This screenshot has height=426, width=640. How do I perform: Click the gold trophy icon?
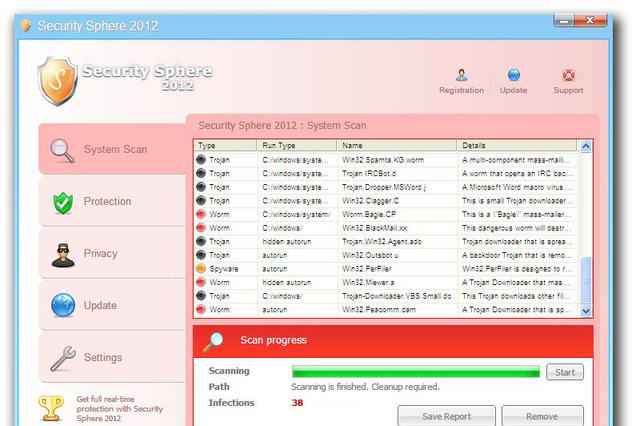point(51,408)
